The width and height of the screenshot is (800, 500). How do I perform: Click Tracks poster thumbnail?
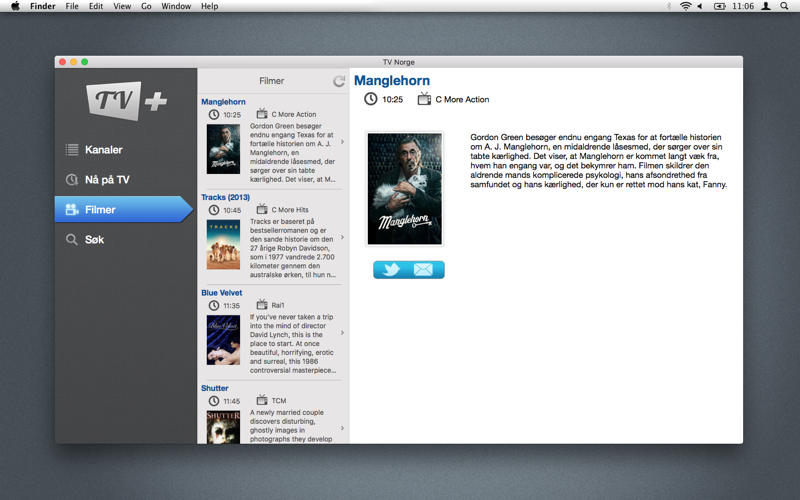[223, 244]
